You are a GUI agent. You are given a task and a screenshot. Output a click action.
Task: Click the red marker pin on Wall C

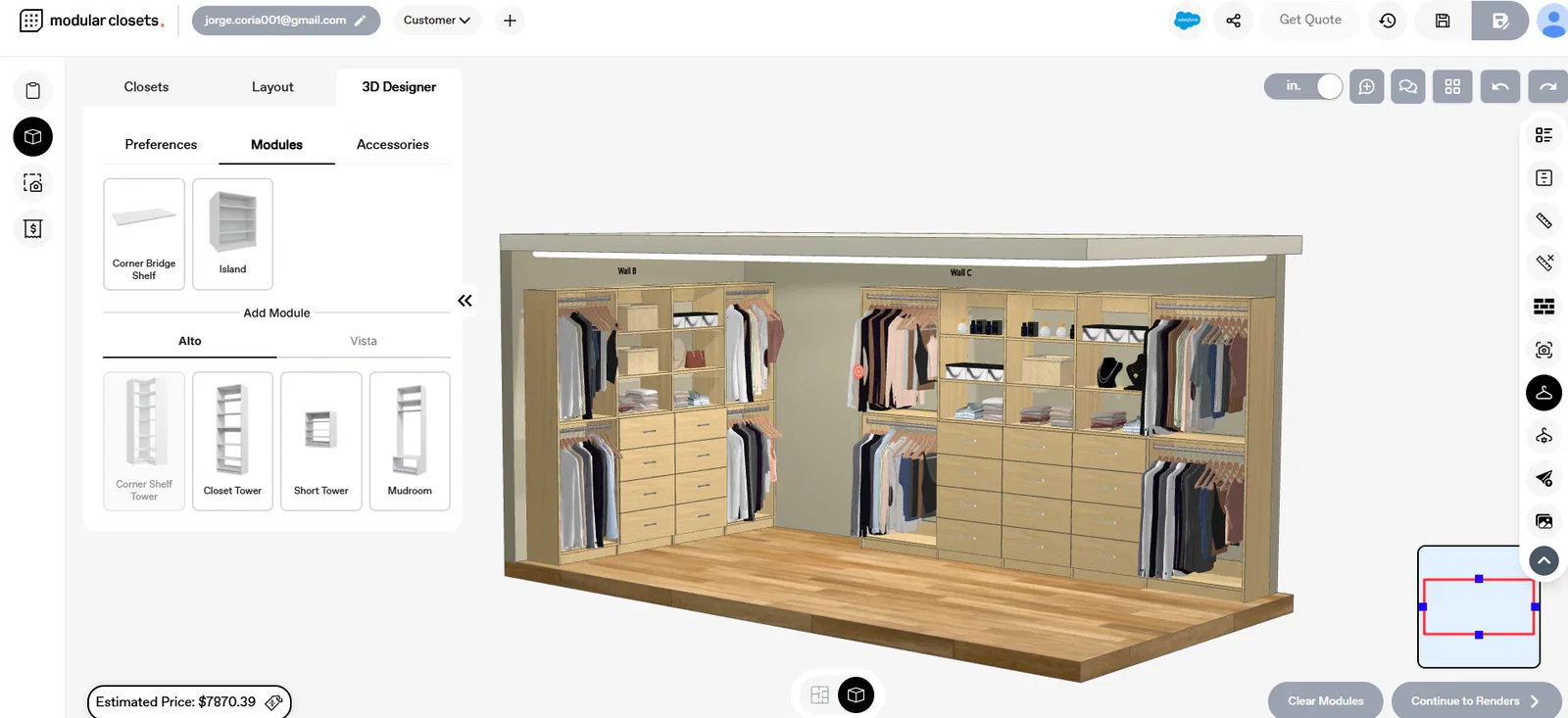(x=858, y=371)
